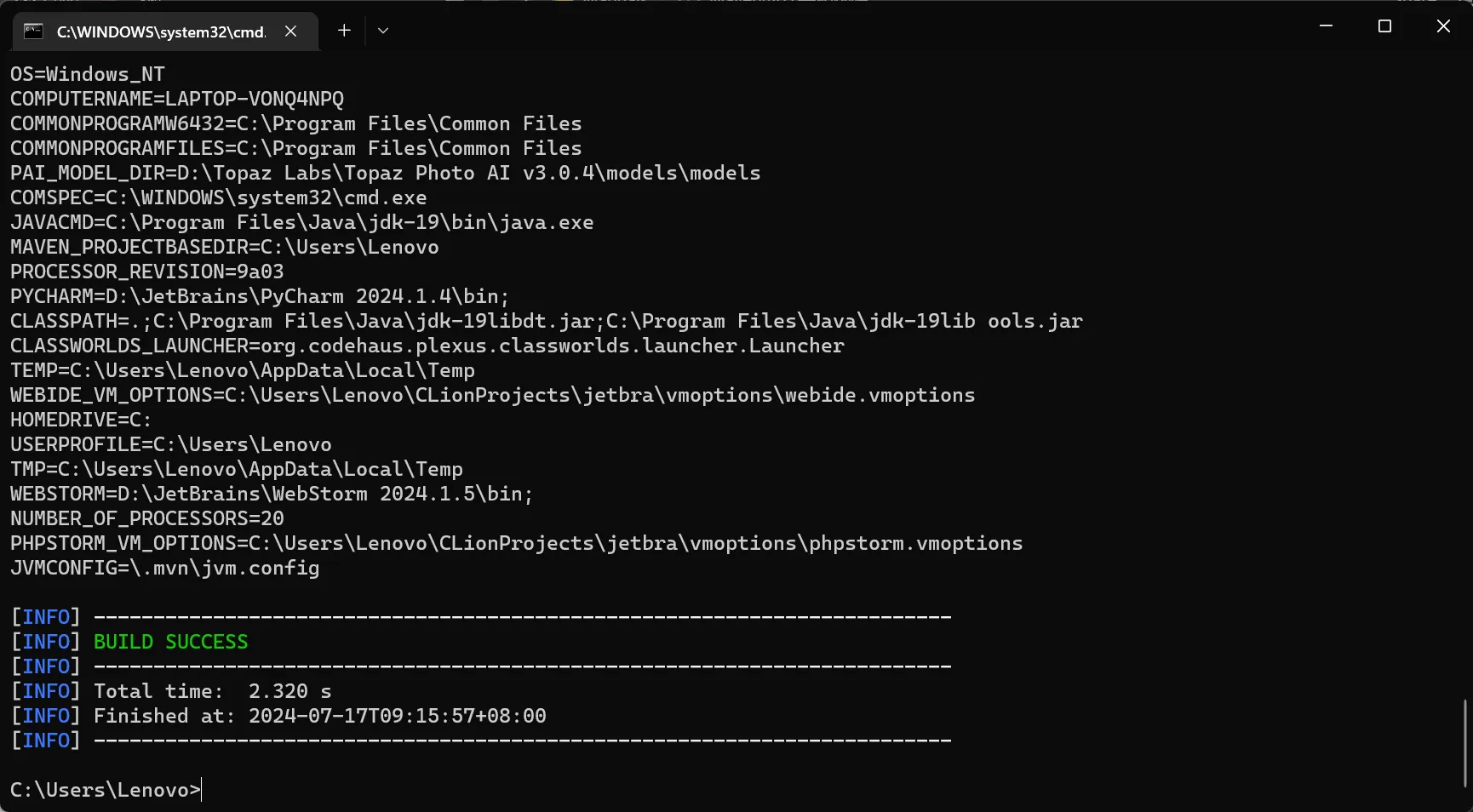The width and height of the screenshot is (1473, 812).
Task: Close the C:\WINDOWS\system32\cmd tab
Action: coord(291,31)
